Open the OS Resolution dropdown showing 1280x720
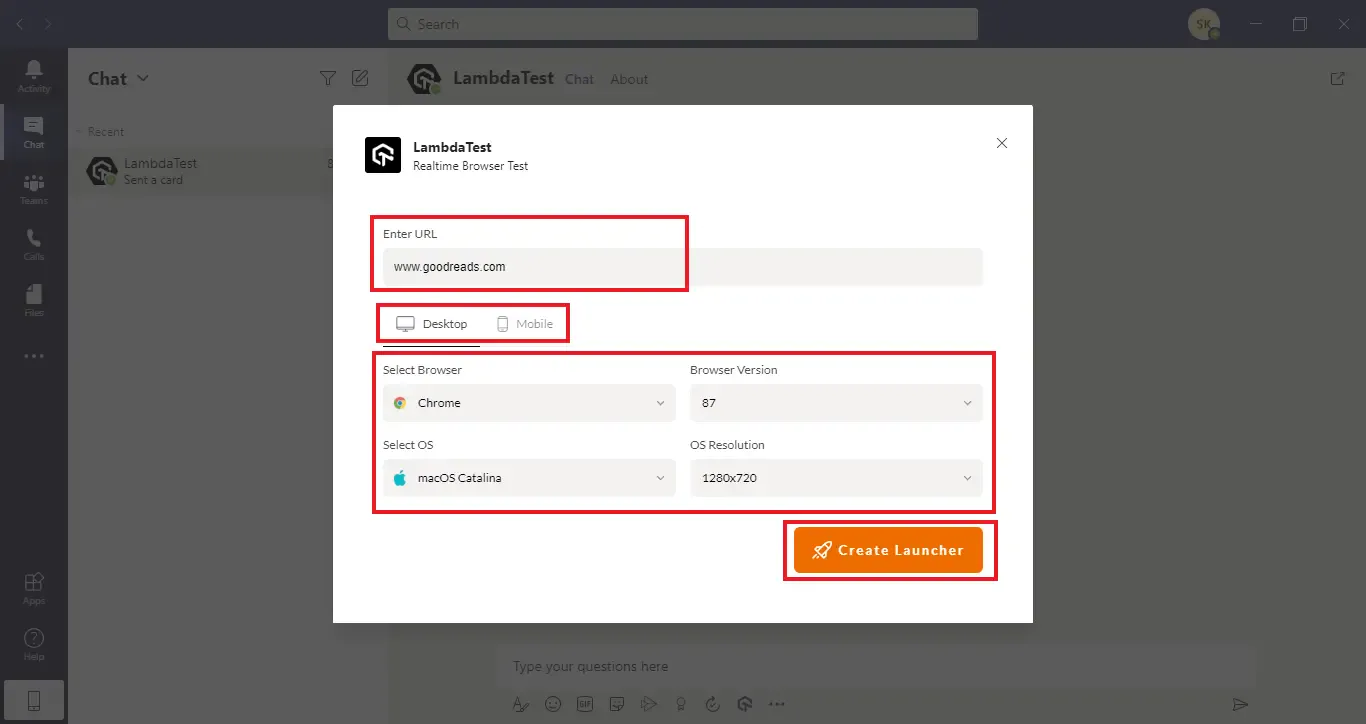Image resolution: width=1366 pixels, height=724 pixels. (x=836, y=478)
